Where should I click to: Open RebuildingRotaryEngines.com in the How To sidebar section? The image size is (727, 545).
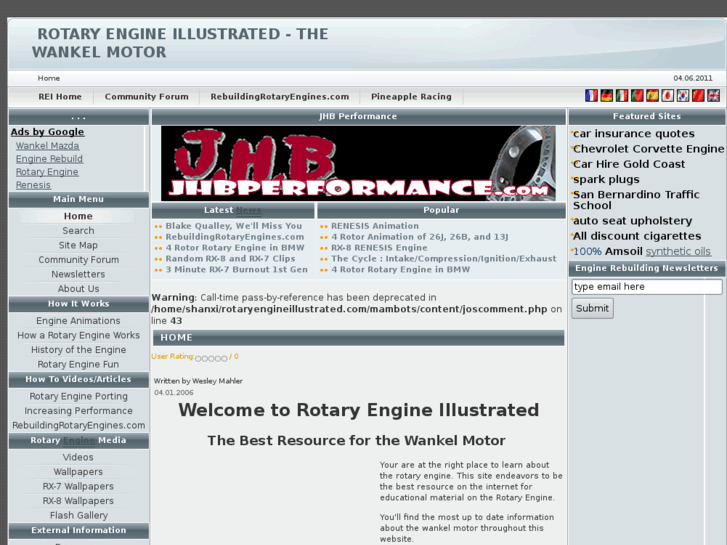point(78,425)
